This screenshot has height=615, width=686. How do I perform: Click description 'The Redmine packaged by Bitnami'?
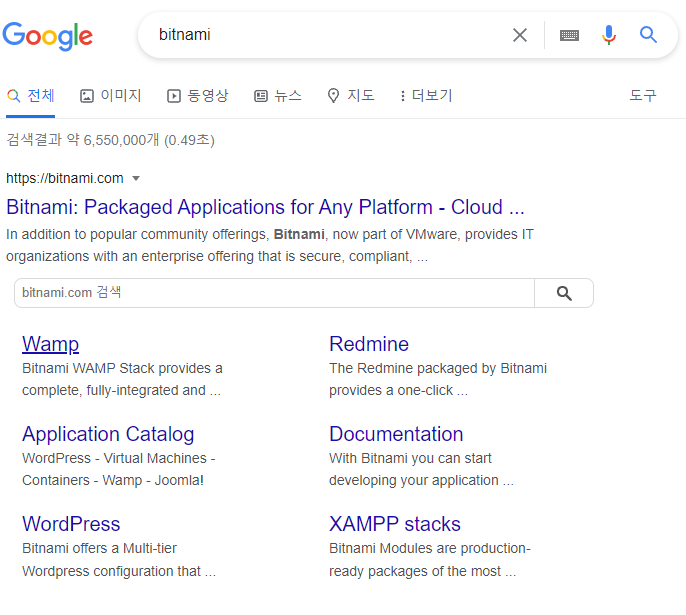click(438, 368)
